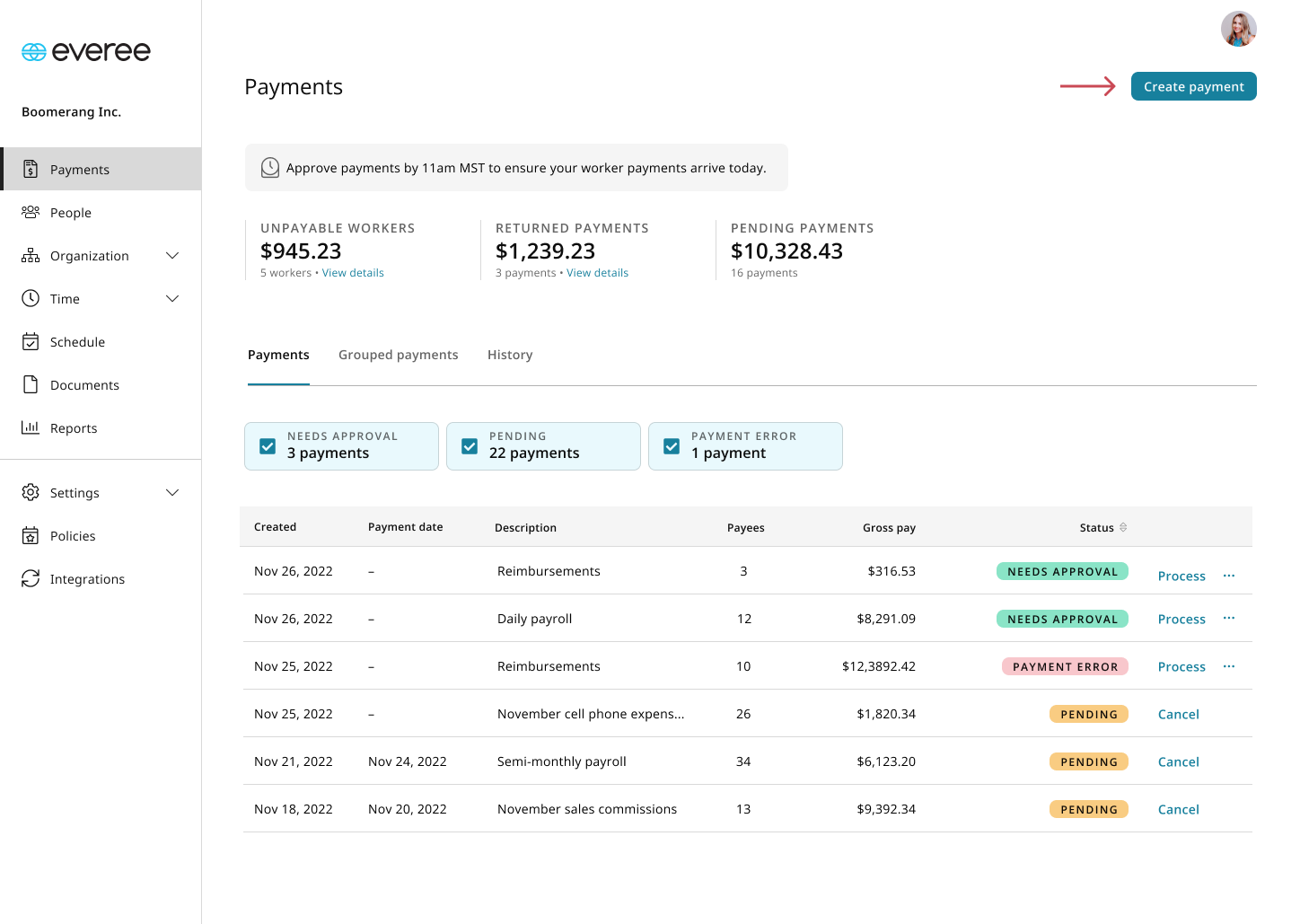
Task: Expand the Time menu chevron
Action: coord(172,298)
